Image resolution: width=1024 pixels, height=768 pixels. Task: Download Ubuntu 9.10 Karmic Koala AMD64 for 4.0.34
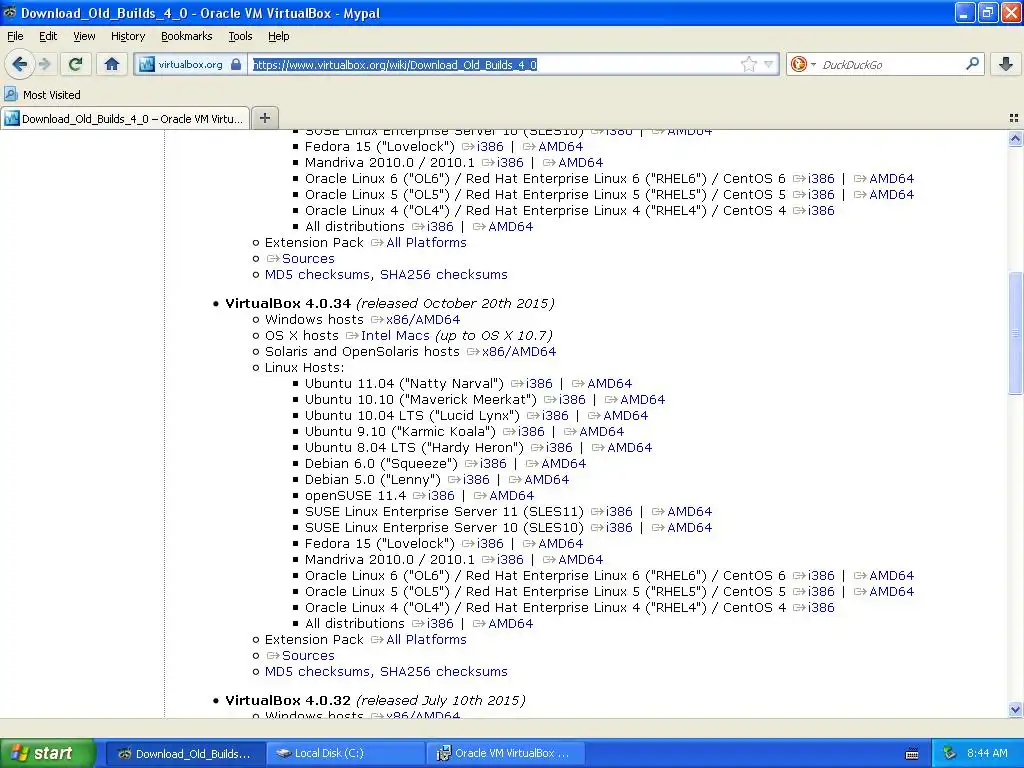tap(601, 432)
